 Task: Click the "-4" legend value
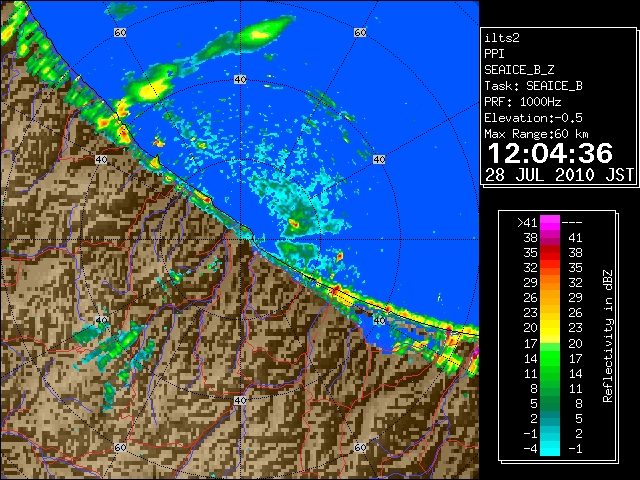pos(531,449)
